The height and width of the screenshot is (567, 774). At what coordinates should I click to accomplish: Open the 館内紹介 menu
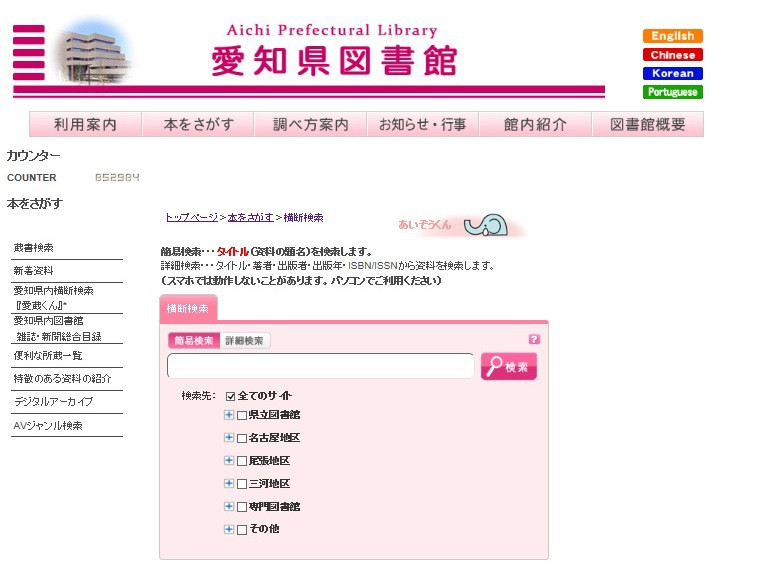tap(535, 124)
